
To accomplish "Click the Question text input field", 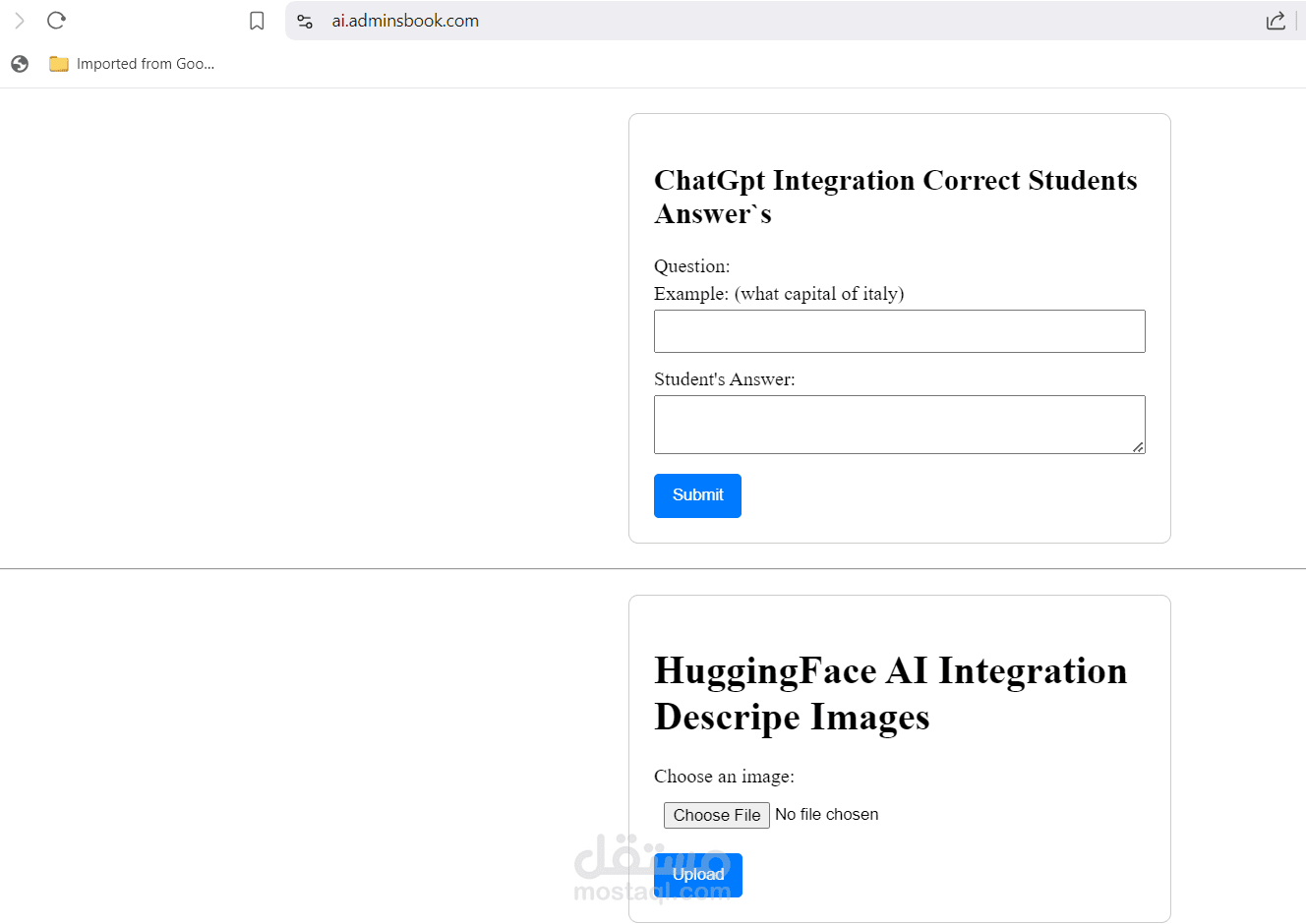I will 900,331.
